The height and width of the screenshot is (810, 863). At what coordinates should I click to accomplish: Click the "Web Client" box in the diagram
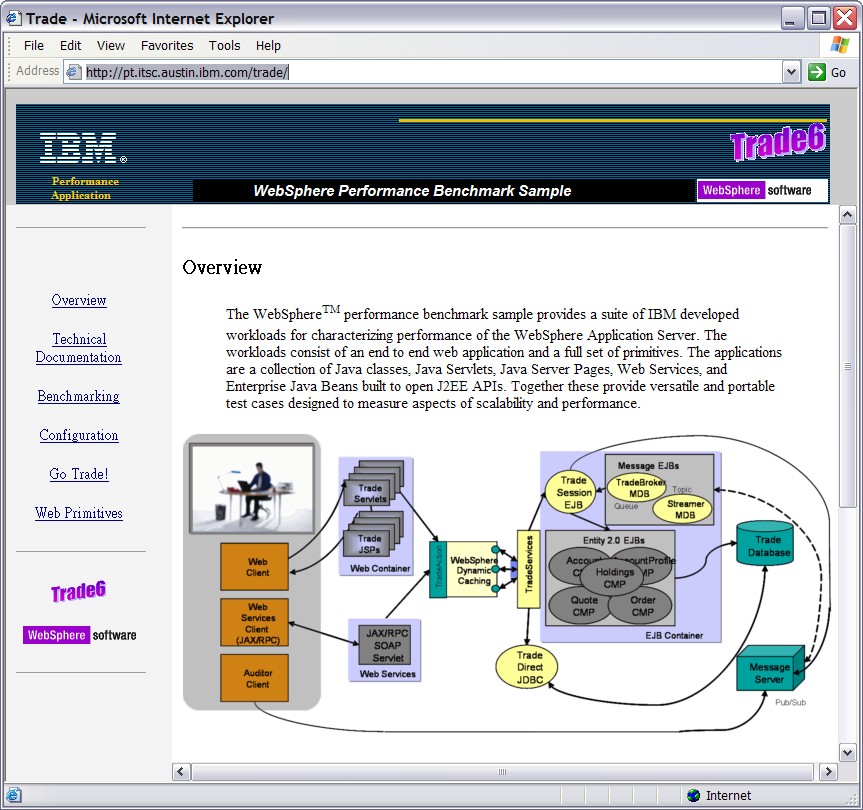[x=254, y=567]
